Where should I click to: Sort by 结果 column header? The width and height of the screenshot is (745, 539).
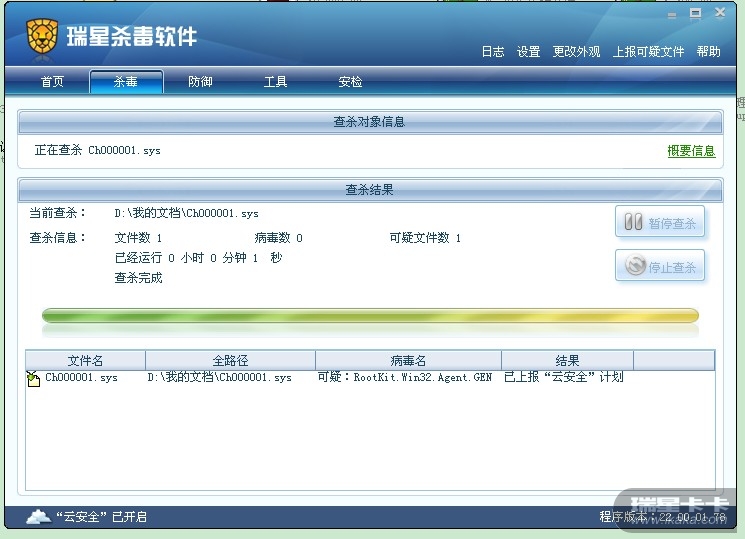point(567,360)
